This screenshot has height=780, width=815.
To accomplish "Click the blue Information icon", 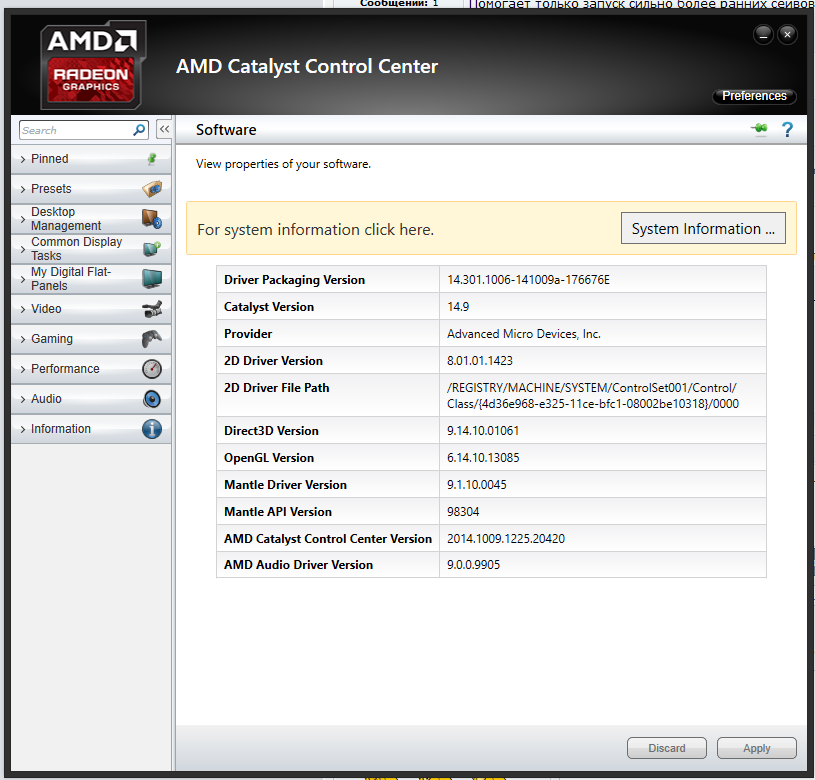I will coord(152,429).
